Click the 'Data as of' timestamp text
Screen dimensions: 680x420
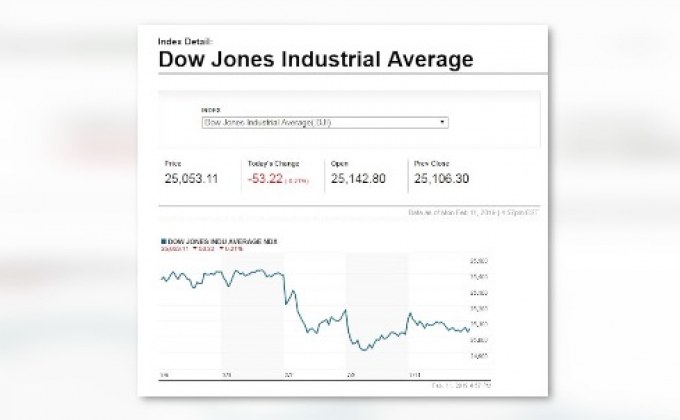[473, 213]
